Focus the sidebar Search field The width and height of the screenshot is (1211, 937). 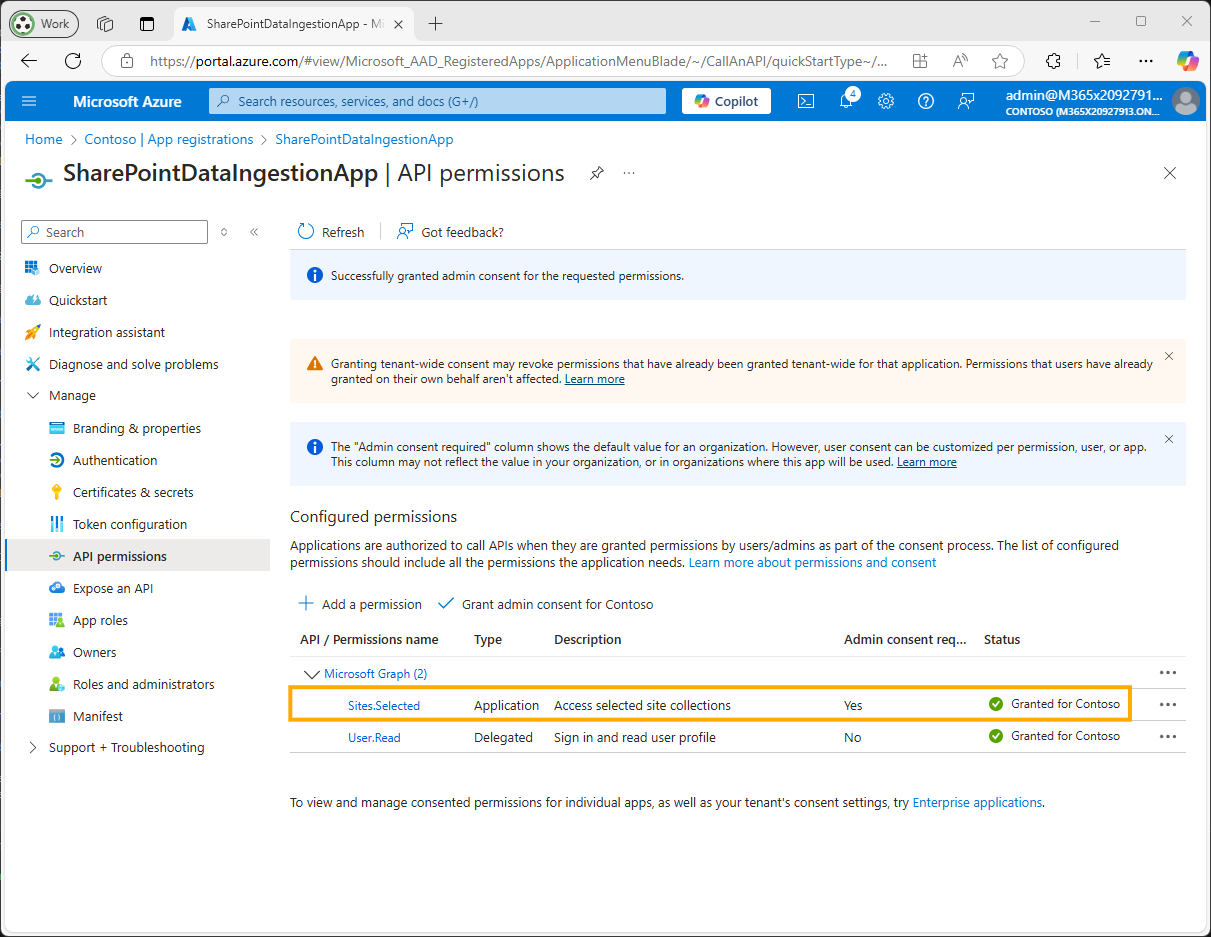[114, 232]
